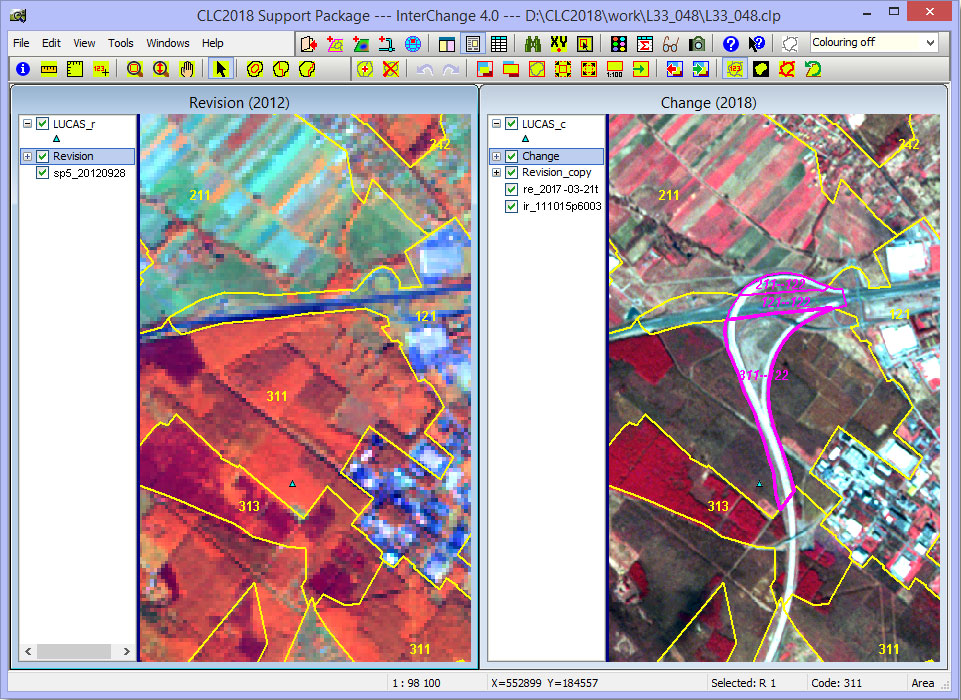Uncheck the LUCAS_c layer checkbox
The image size is (961, 700).
click(512, 124)
